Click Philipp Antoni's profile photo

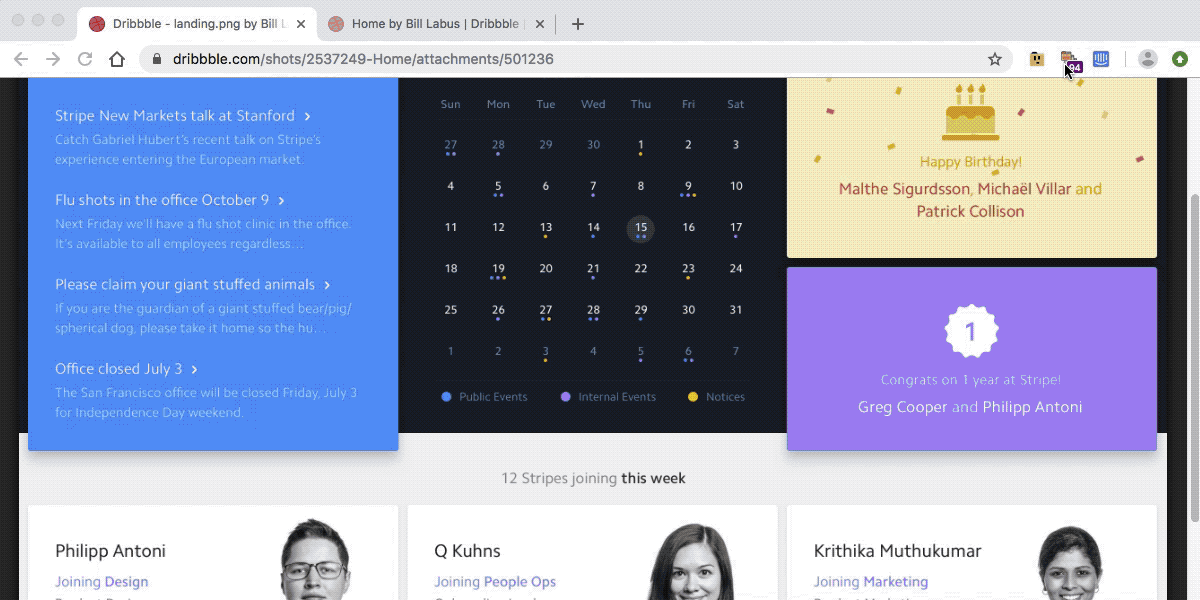314,560
